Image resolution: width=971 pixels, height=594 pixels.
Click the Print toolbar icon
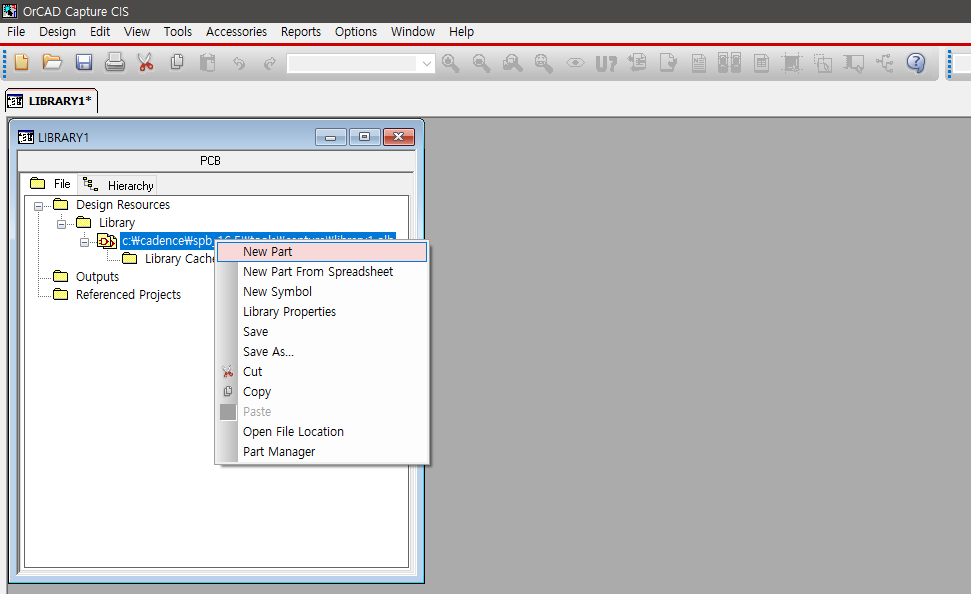click(115, 63)
